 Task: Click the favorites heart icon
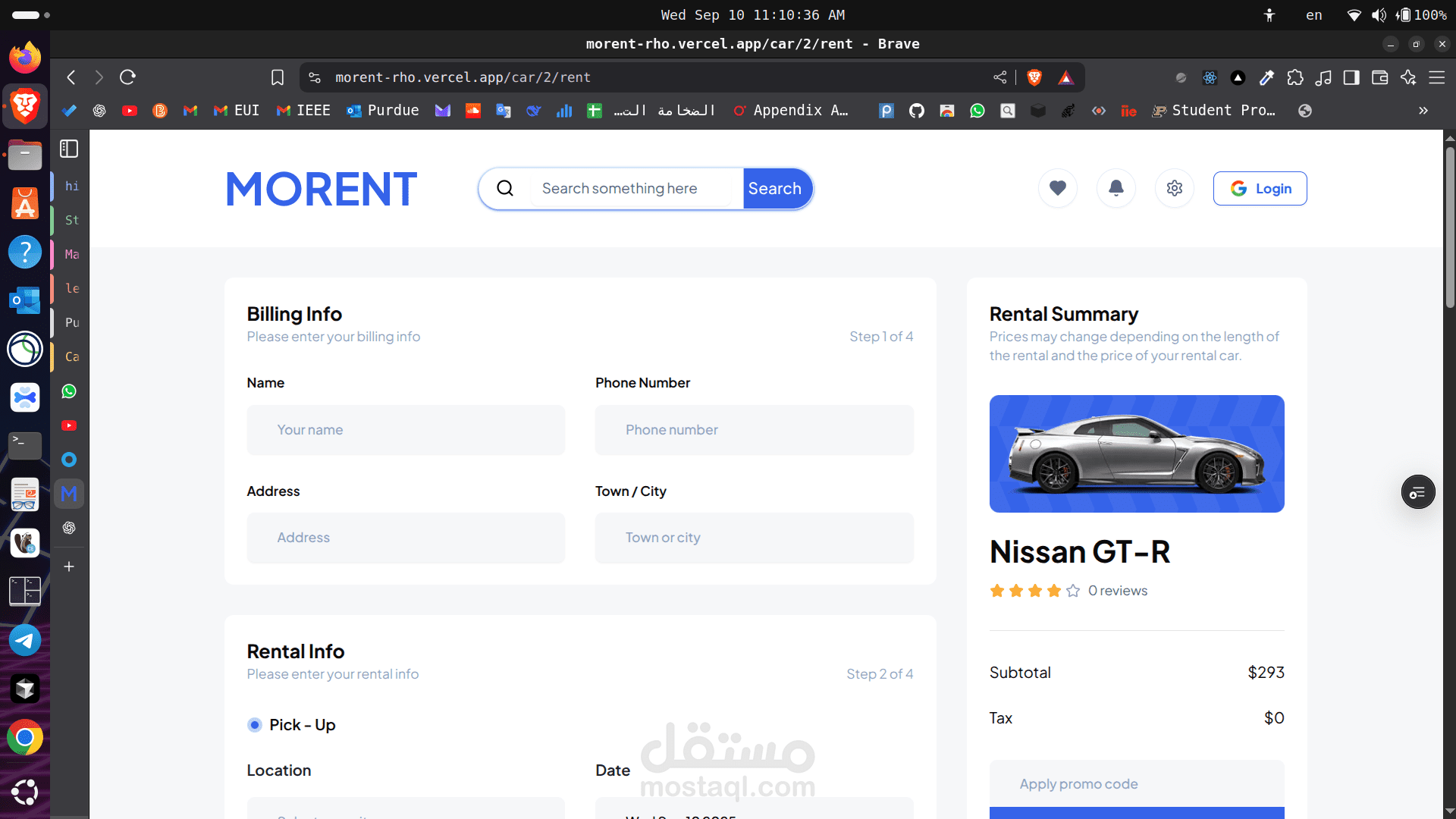pos(1058,188)
